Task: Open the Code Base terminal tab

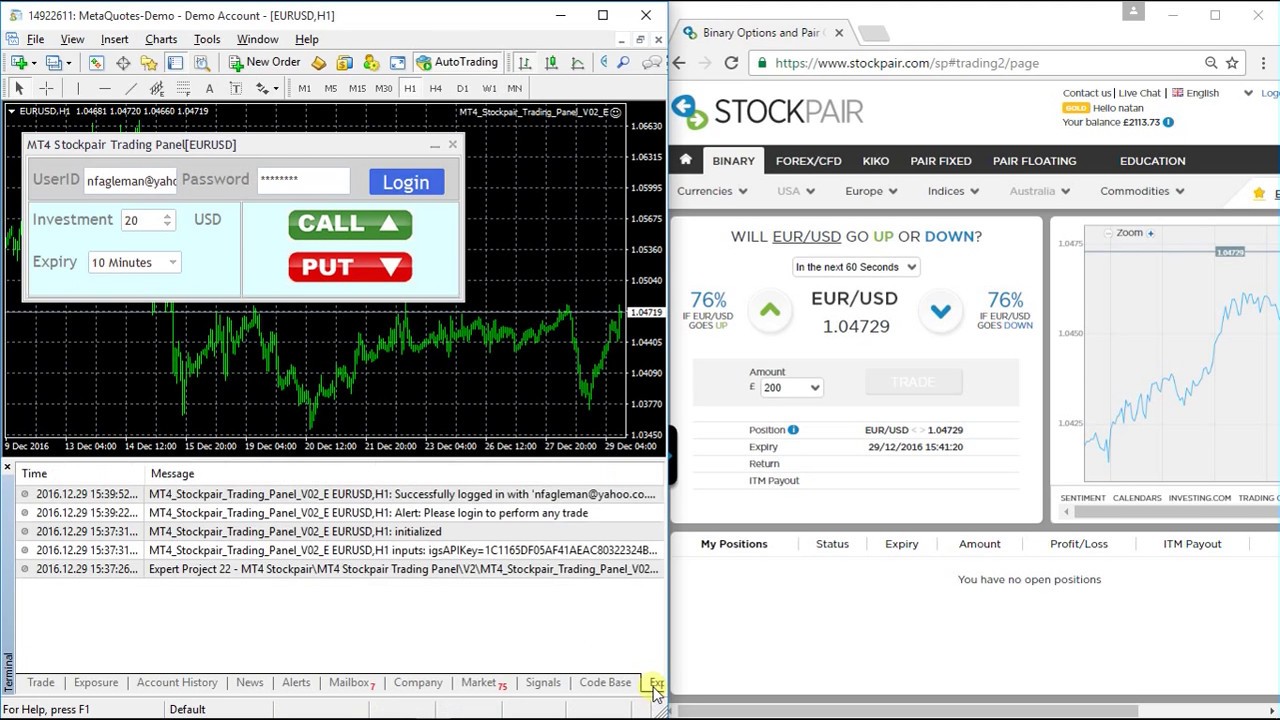Action: click(x=605, y=683)
